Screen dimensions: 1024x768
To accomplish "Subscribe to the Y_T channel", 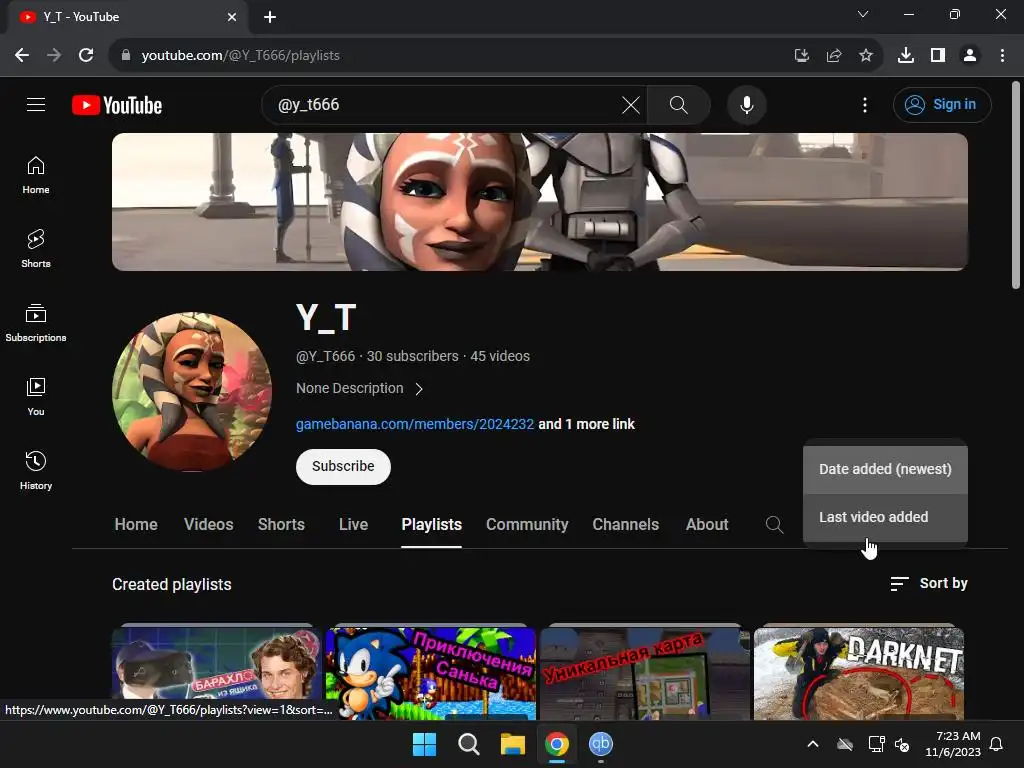I will tap(343, 466).
